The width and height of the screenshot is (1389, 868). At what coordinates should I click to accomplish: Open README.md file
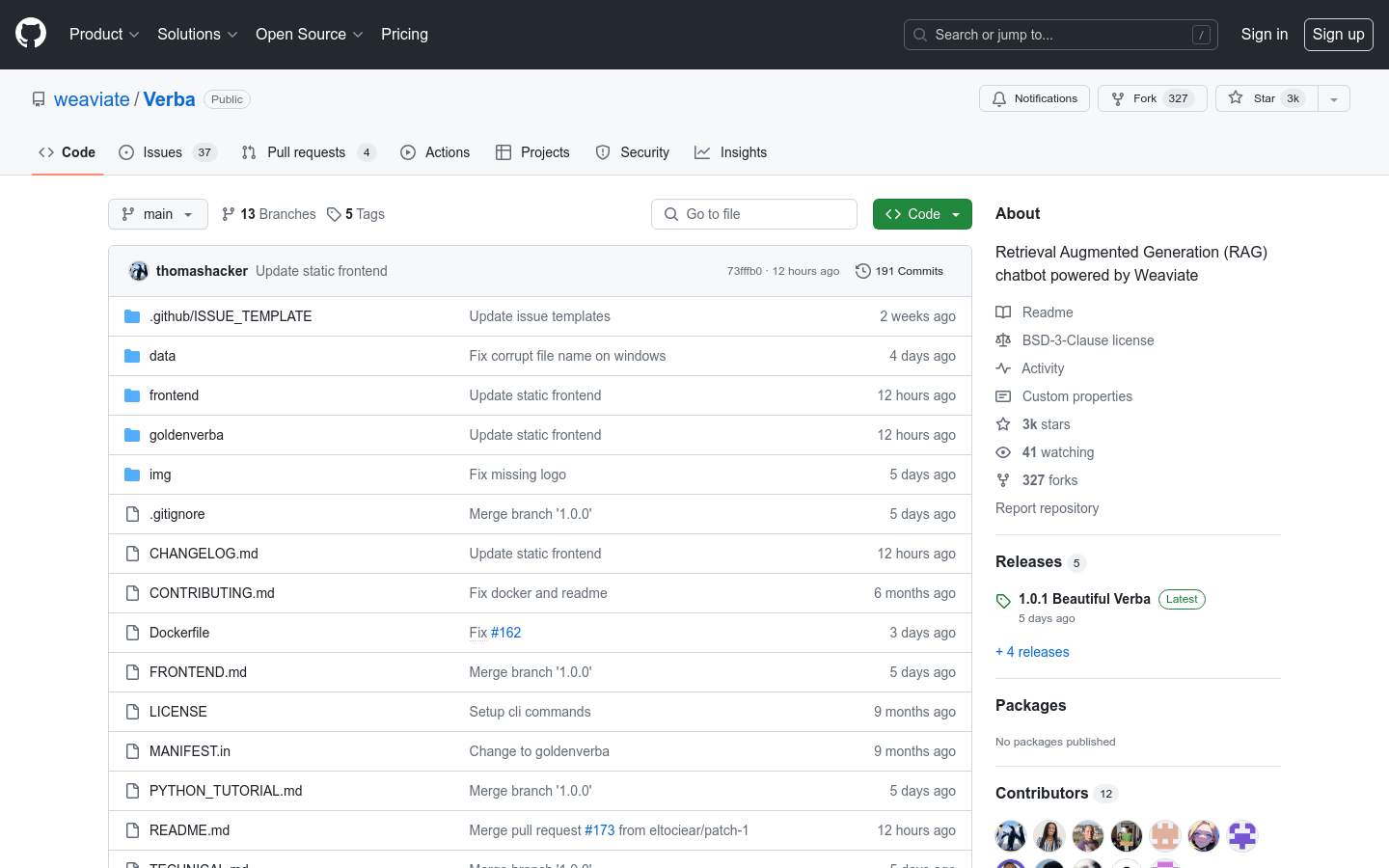[x=189, y=830]
